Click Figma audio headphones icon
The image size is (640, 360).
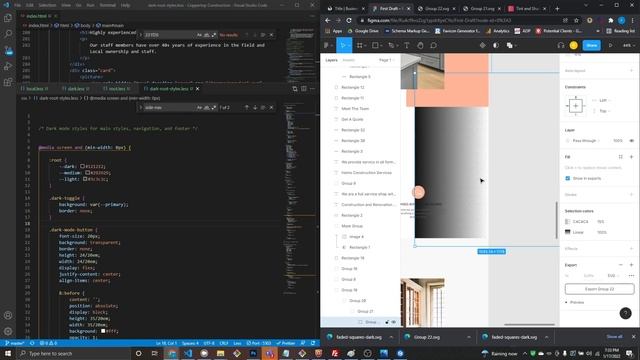click(561, 45)
